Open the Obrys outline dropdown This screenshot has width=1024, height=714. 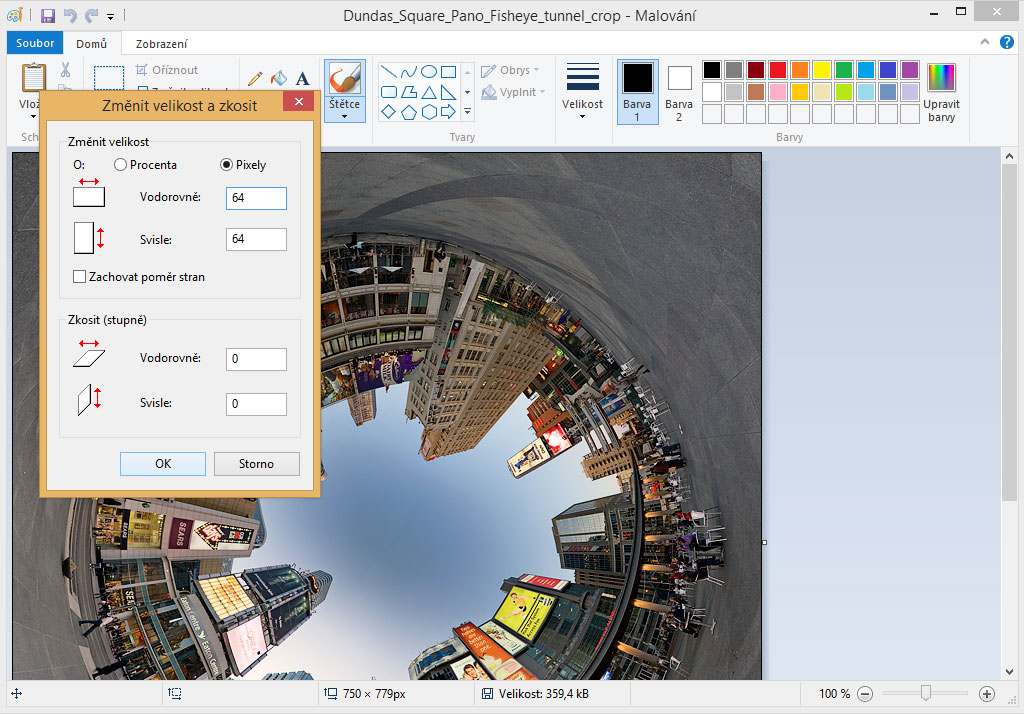511,70
